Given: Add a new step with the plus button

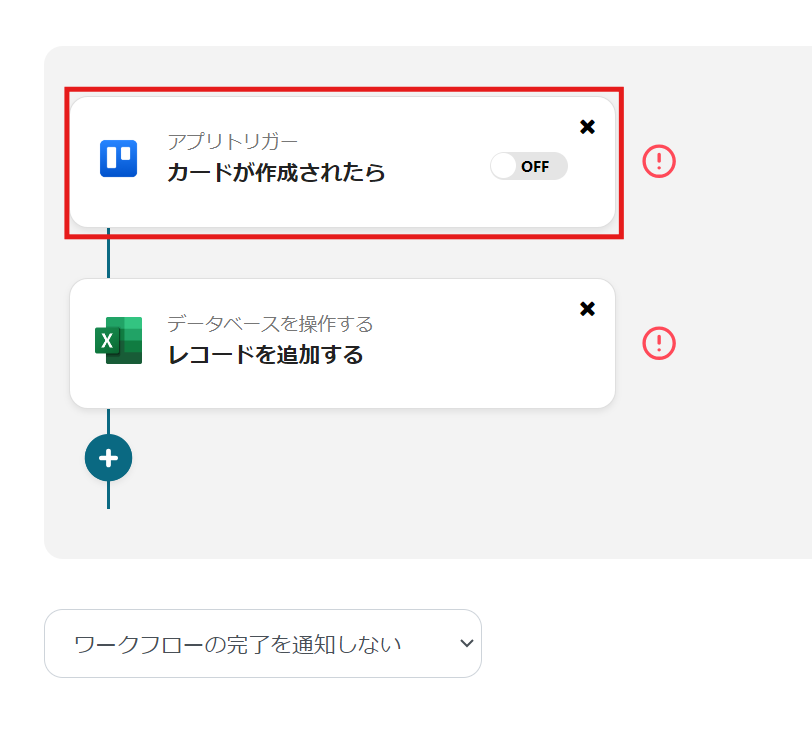Looking at the screenshot, I should [108, 458].
